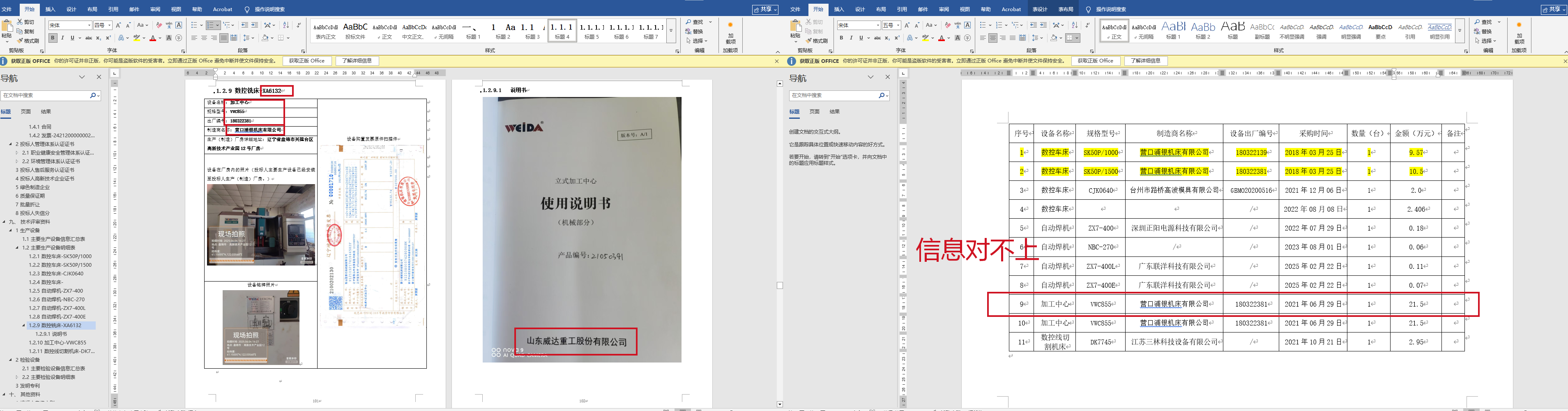Toggle superscript in the right window
Image resolution: width=1568 pixels, height=411 pixels.
(897, 38)
